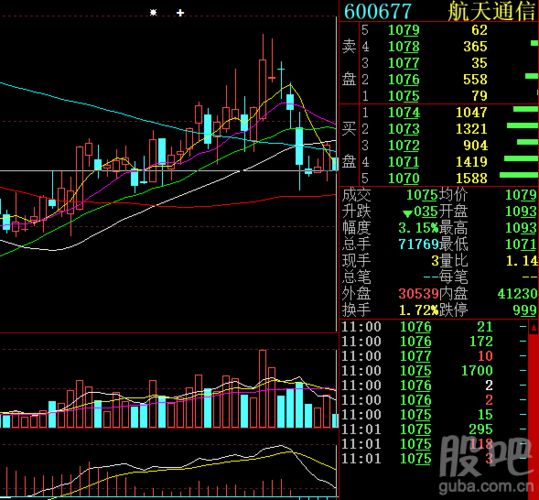Click the 买盘 buy side label

(x=349, y=145)
